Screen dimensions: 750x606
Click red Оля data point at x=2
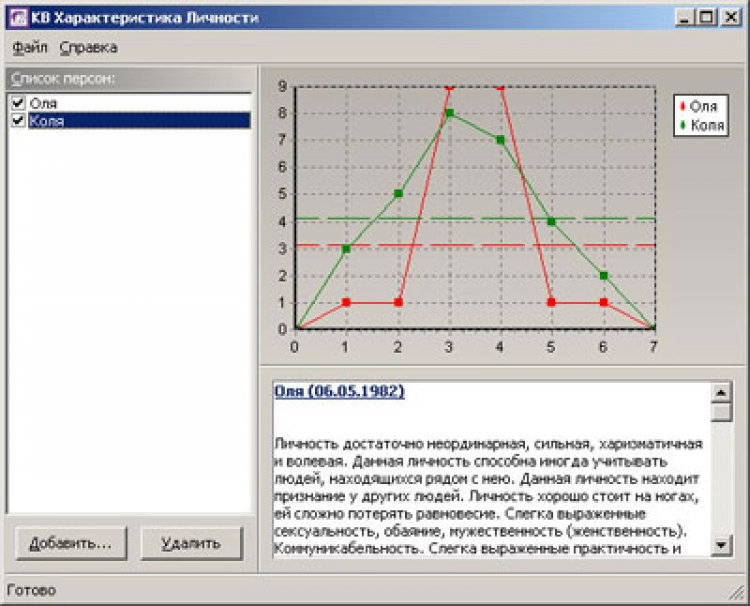(x=398, y=302)
